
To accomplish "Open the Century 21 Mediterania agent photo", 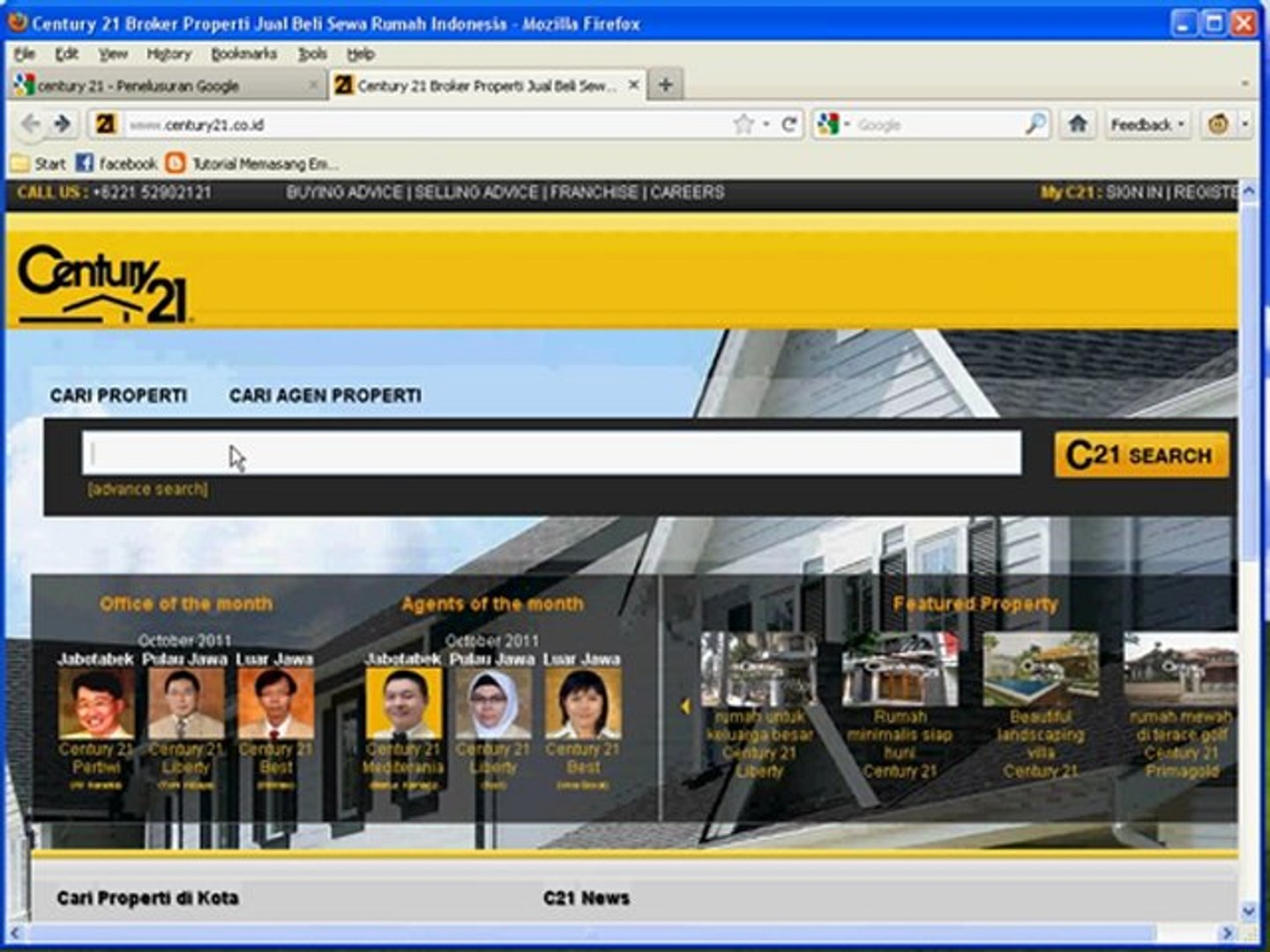I will tap(404, 703).
